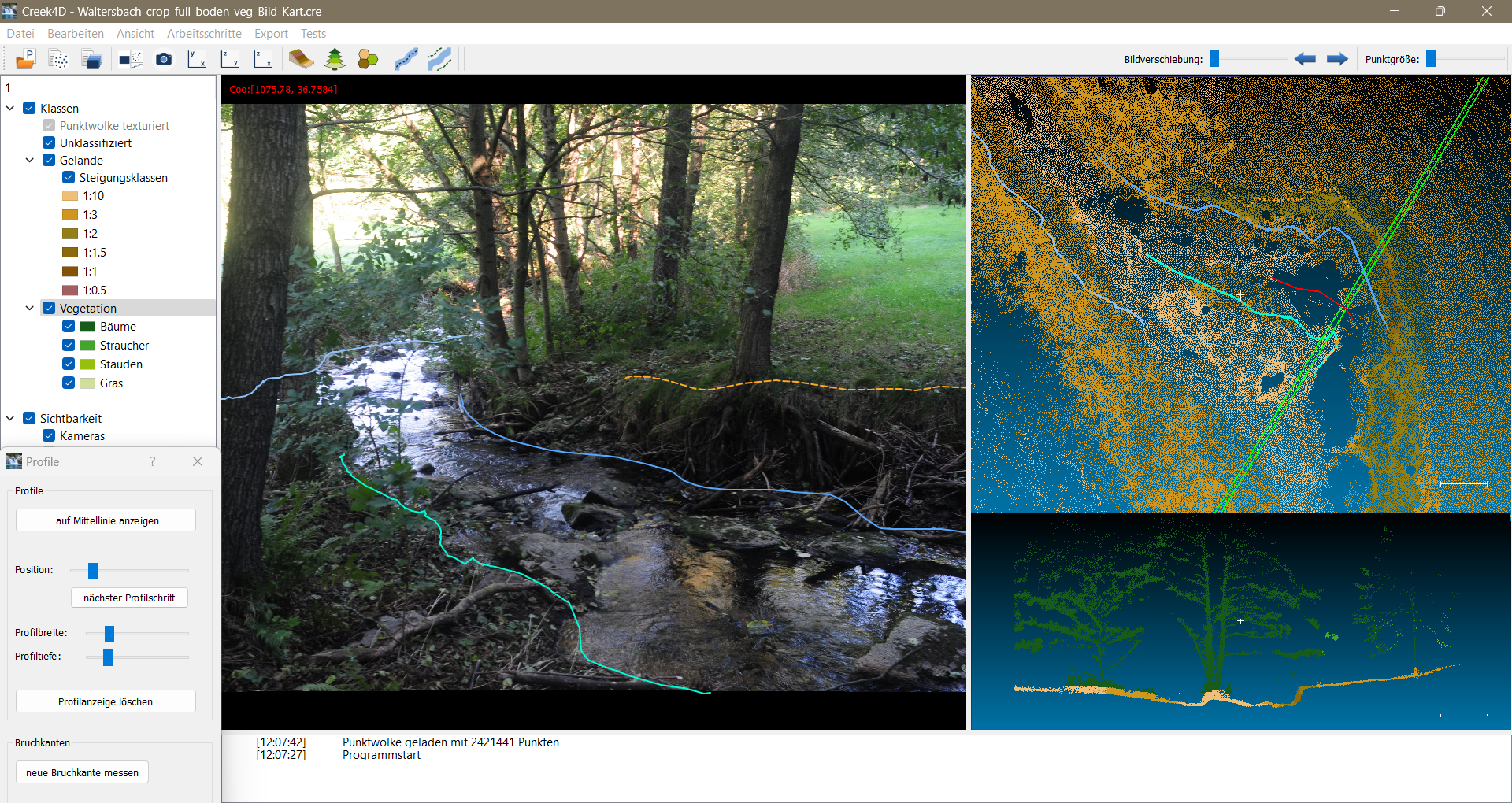Disable the Steigungsklassen checkbox
Image resolution: width=1512 pixels, height=803 pixels.
[69, 177]
